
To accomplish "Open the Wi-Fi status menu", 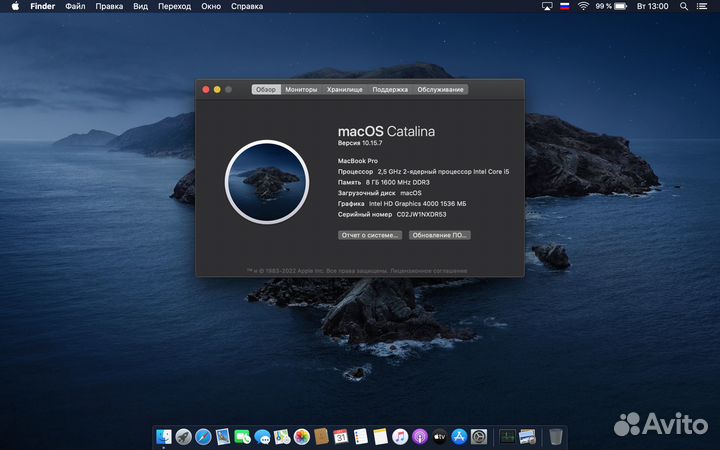I will (583, 6).
